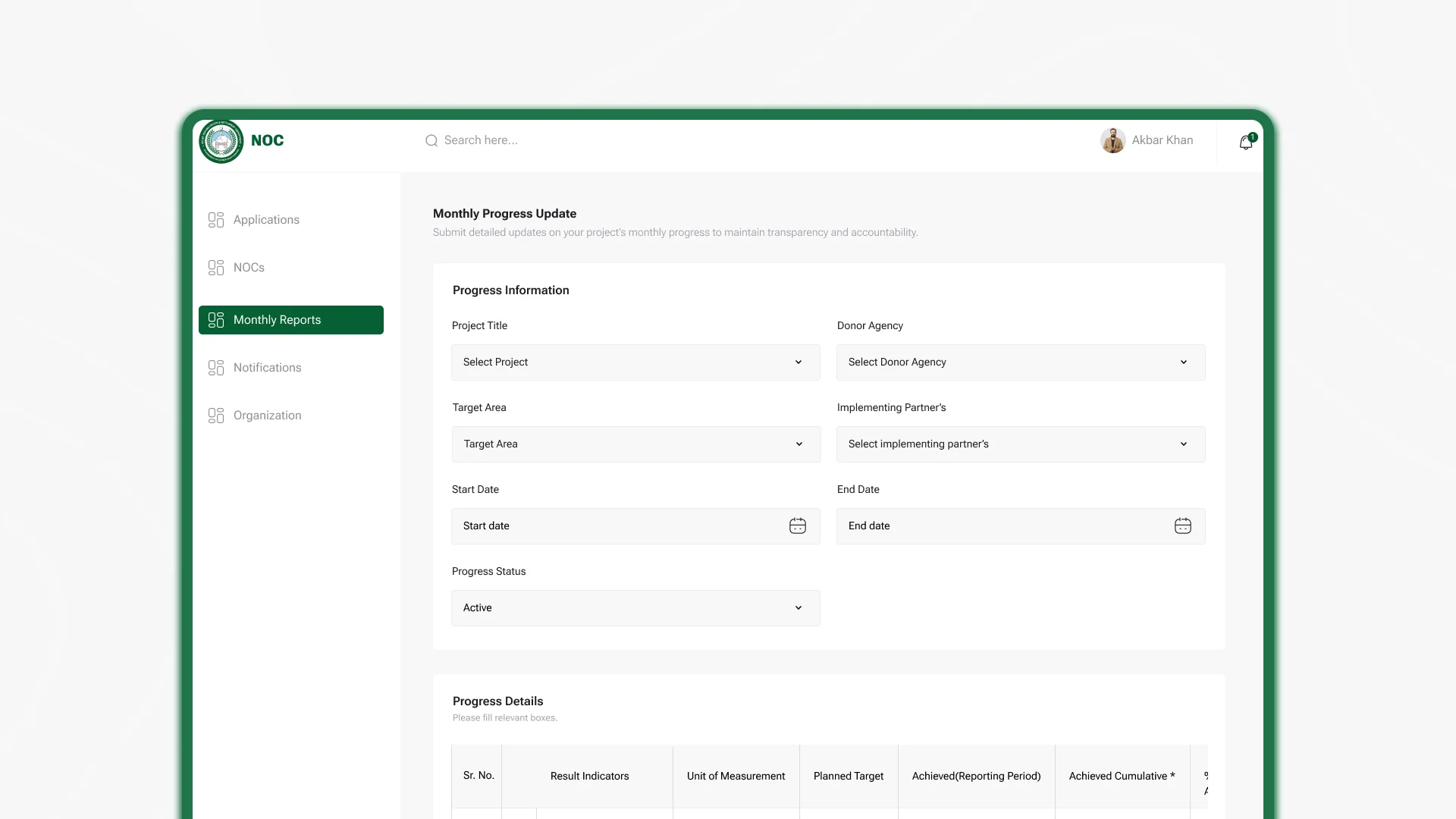Click the Result Indicators column header
This screenshot has height=819, width=1456.
point(589,776)
